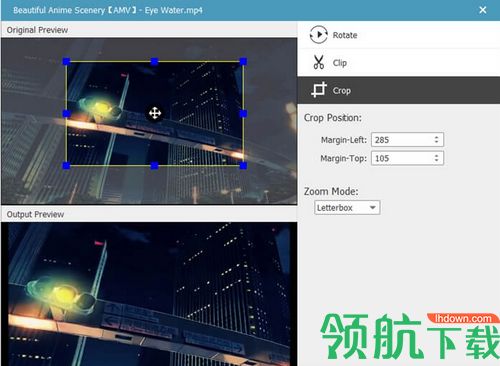Screen dimensions: 500x366
Task: Click the Original Preview heading
Action: click(37, 30)
